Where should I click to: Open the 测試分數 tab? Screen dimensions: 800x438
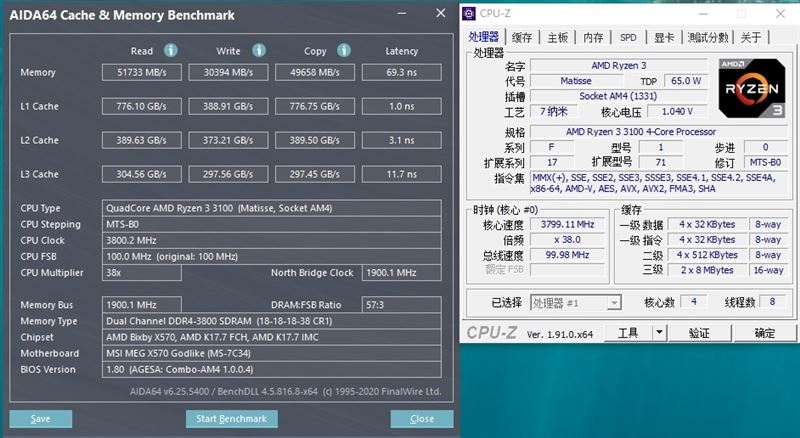tap(708, 37)
